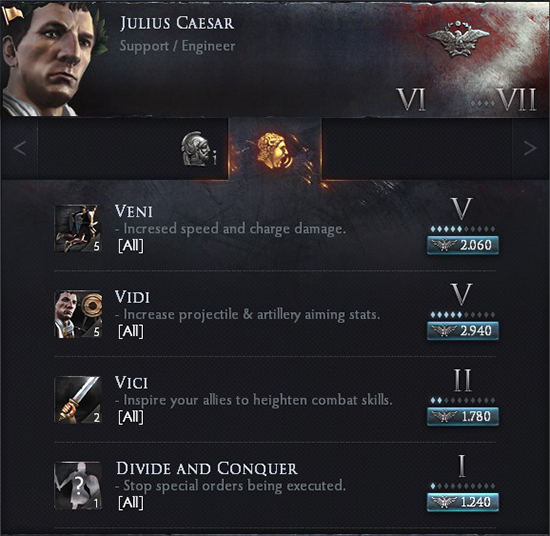550x536 pixels.
Task: Select the Vici sword icon
Action: pyautogui.click(x=78, y=400)
